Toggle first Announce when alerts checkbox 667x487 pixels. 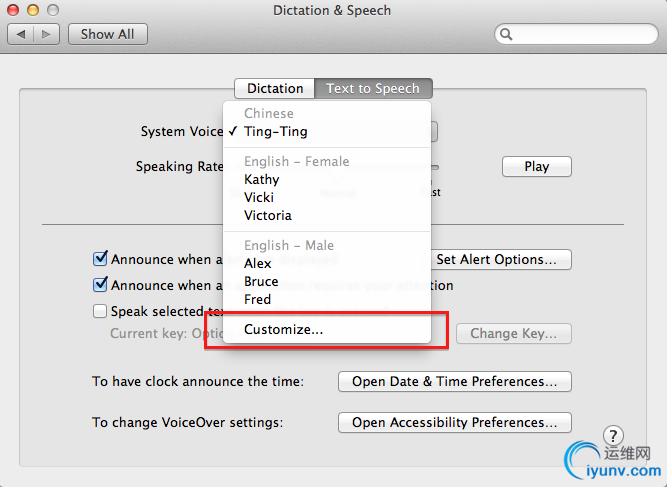click(x=100, y=259)
